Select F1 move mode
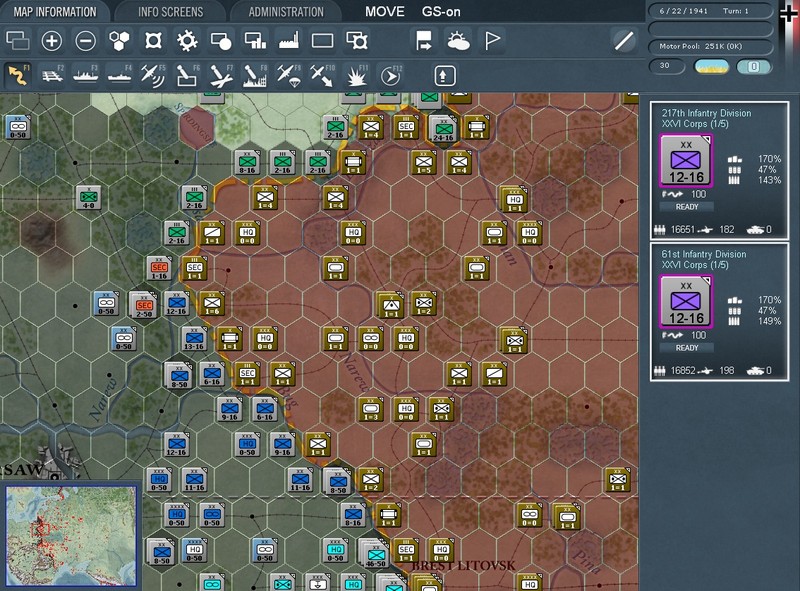 (x=17, y=76)
